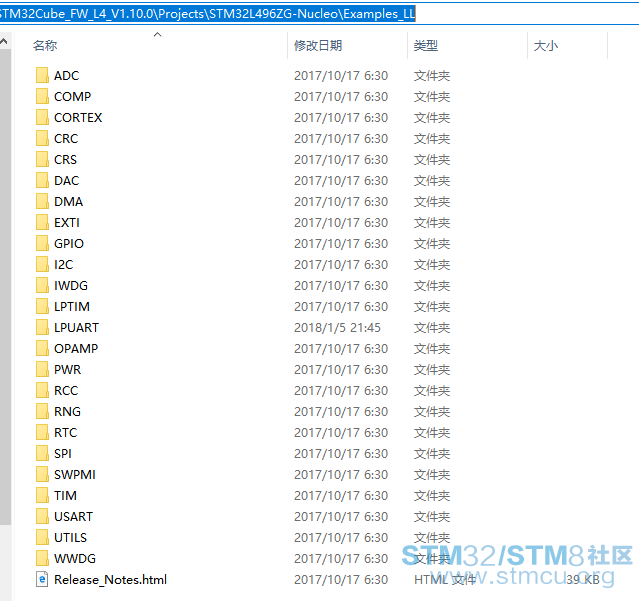This screenshot has height=601, width=639.
Task: Click the CRS folder icon
Action: (42, 159)
